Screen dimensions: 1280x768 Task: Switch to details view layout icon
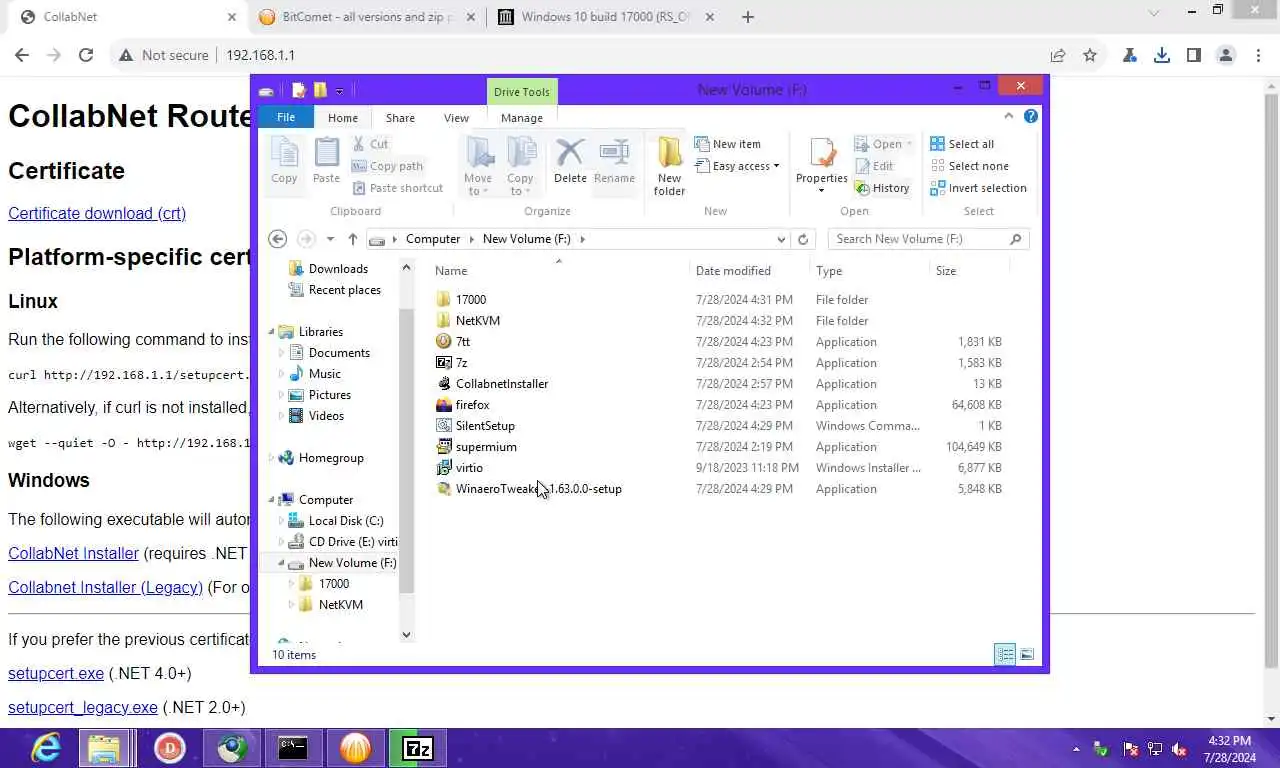coord(1005,654)
